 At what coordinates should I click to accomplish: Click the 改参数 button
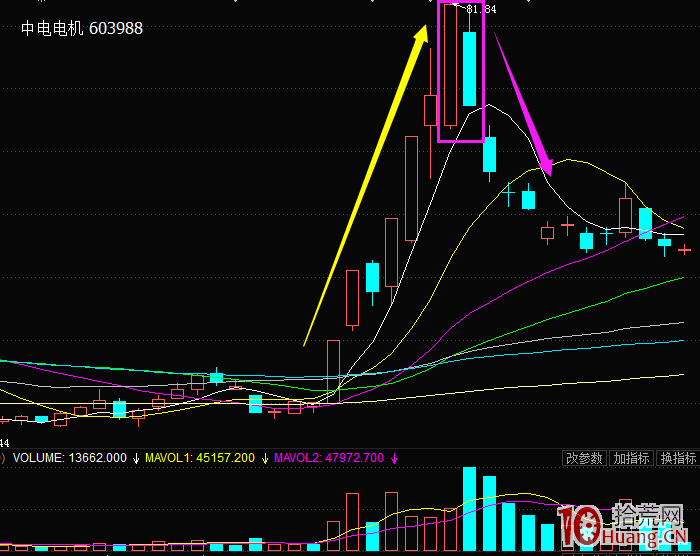585,458
